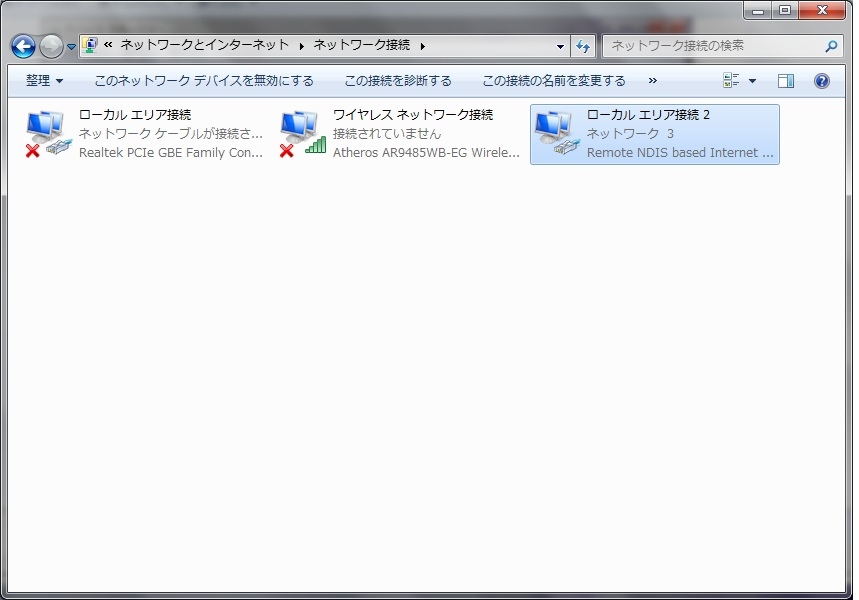Click この接続の名前を変更する

[554, 81]
